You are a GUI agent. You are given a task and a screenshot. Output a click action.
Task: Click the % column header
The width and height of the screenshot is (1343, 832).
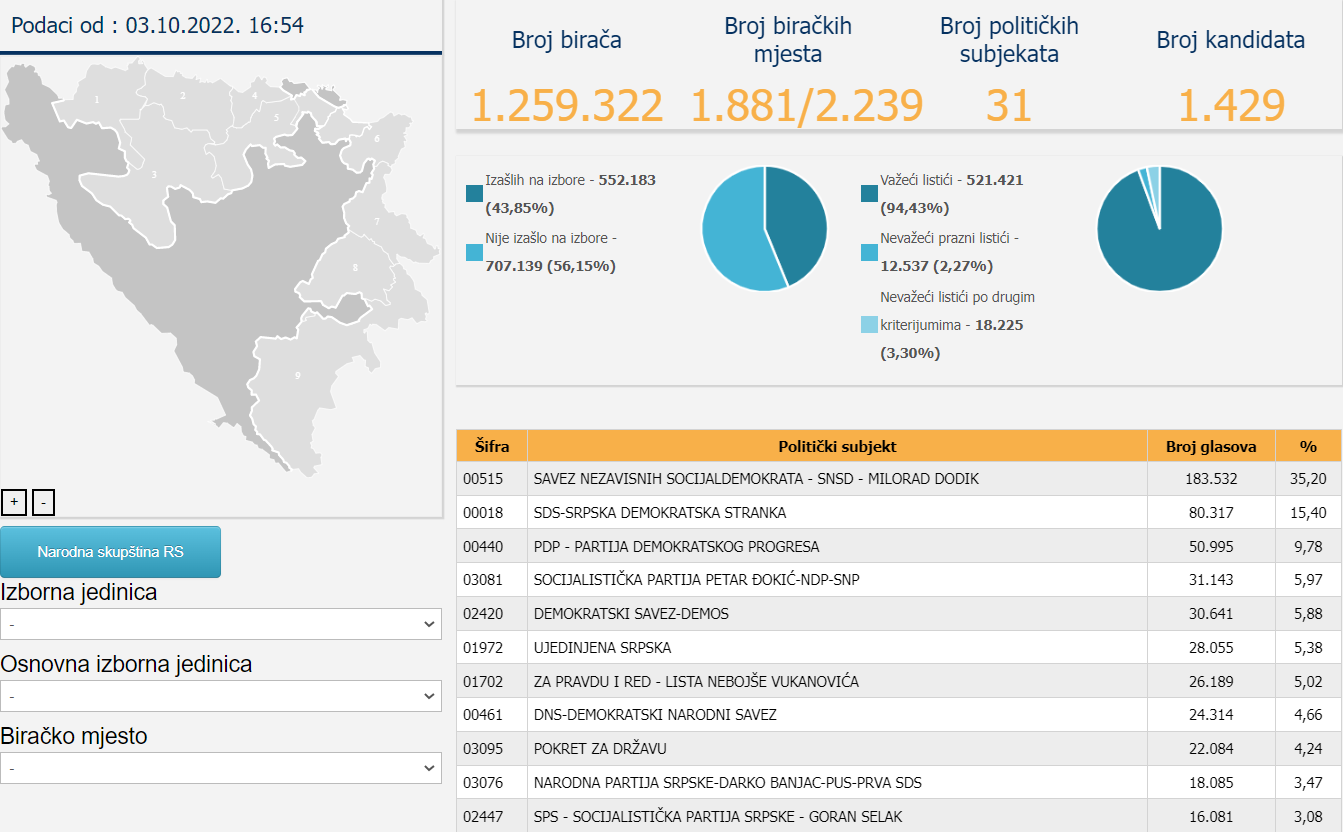point(1308,446)
